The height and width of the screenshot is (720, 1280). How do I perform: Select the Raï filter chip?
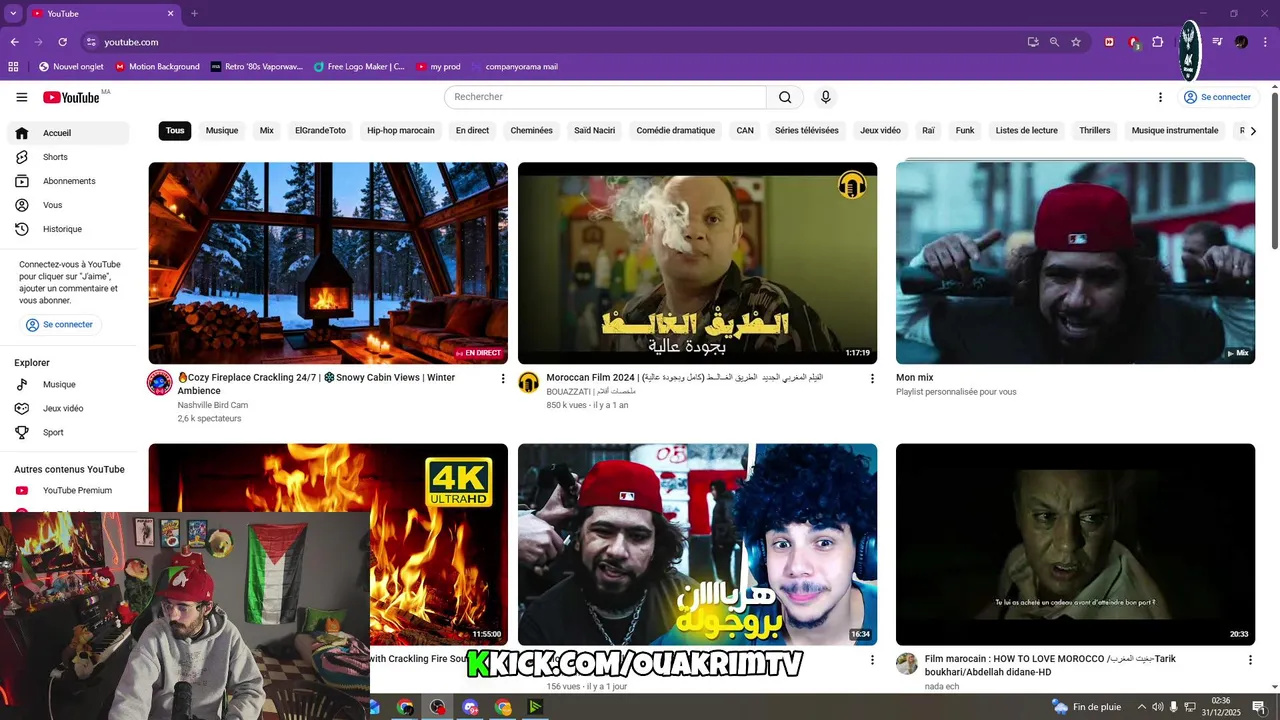[x=928, y=131]
